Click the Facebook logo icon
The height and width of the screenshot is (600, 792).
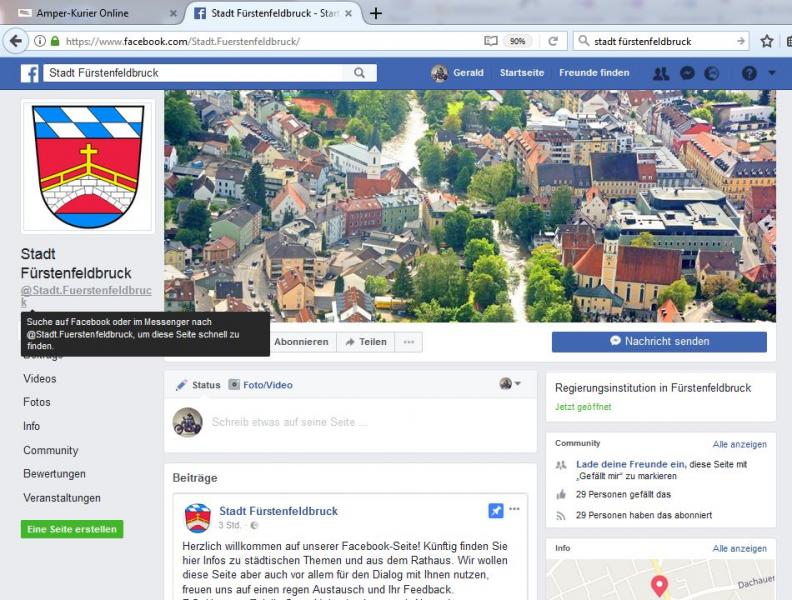pyautogui.click(x=29, y=73)
